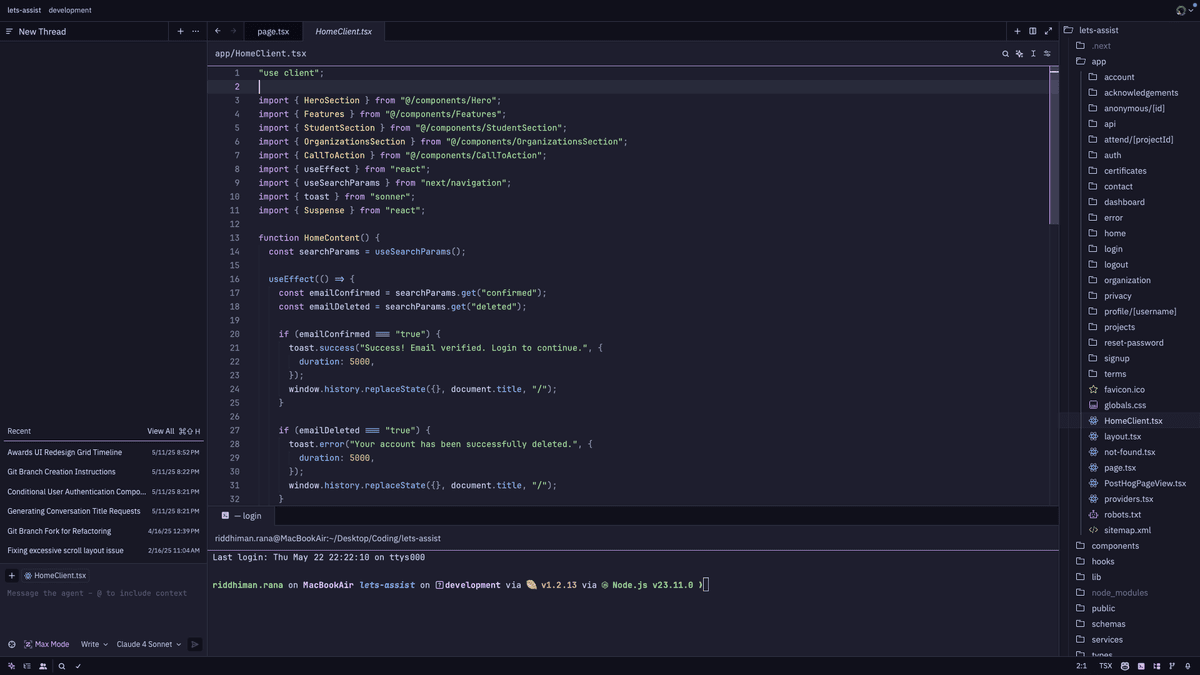
Task: Click the selections cursor icon in editor toolbar
Action: (1033, 54)
